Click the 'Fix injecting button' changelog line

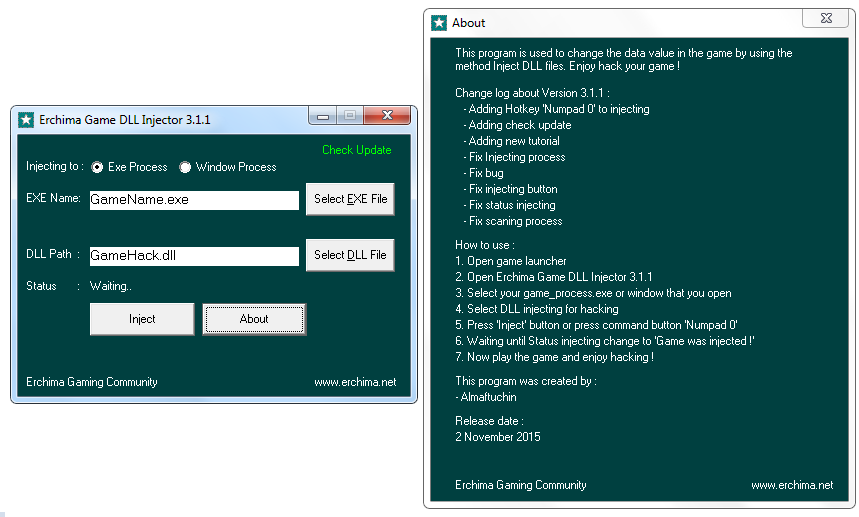point(511,189)
